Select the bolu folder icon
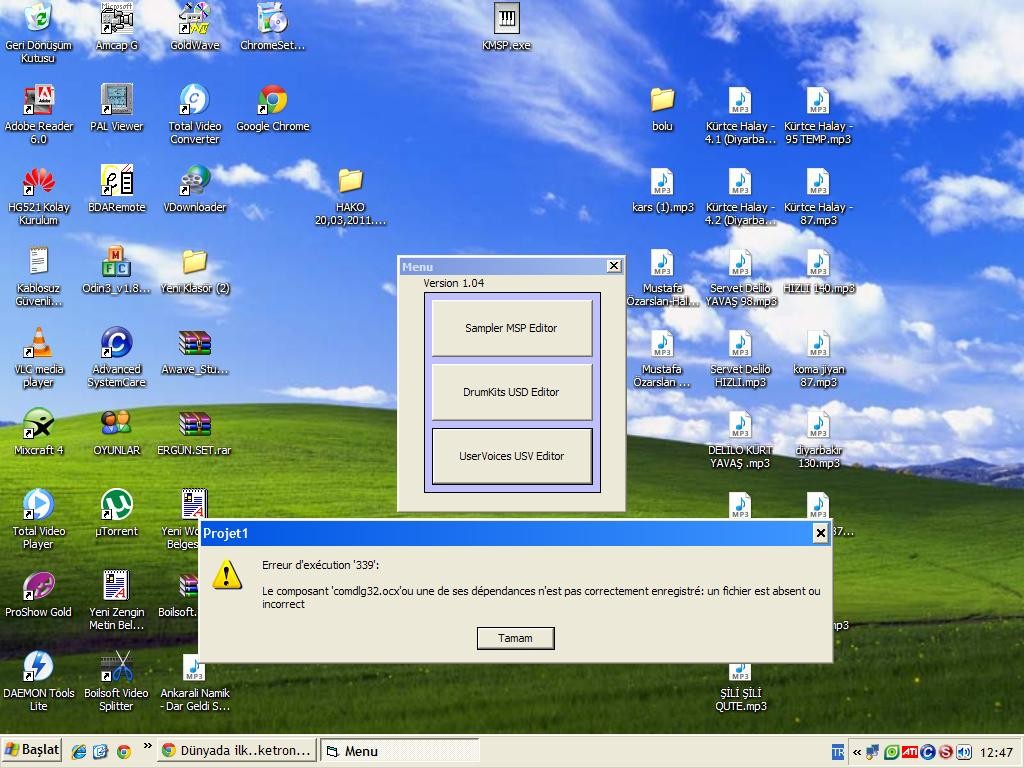Image resolution: width=1024 pixels, height=768 pixels. click(662, 100)
